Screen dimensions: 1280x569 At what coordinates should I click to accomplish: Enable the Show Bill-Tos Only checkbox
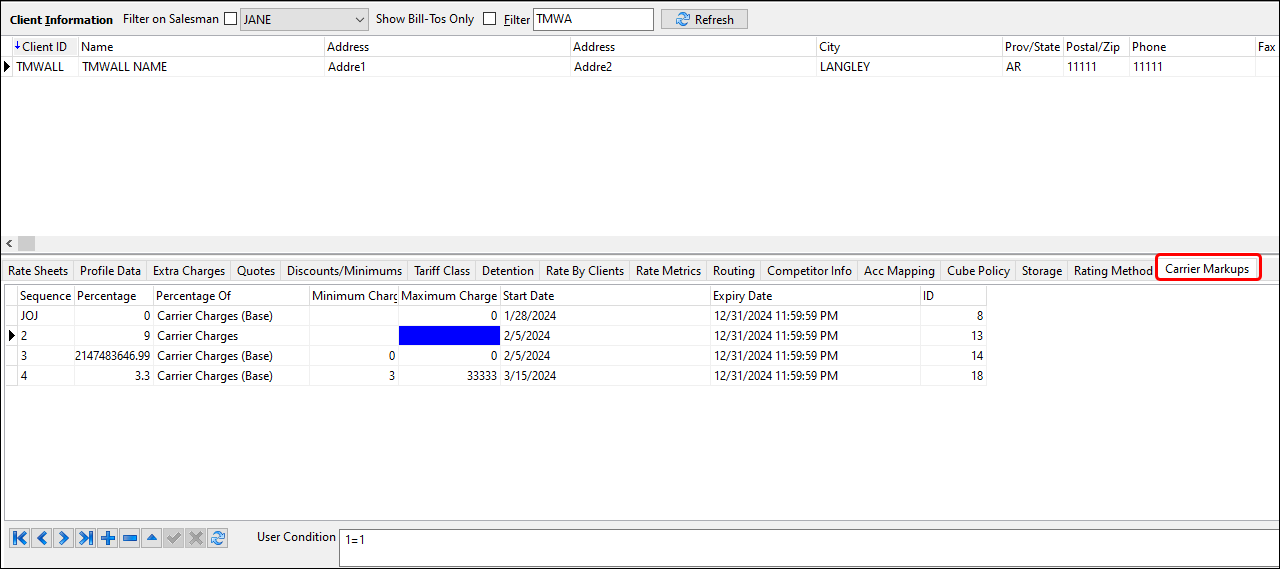click(489, 19)
